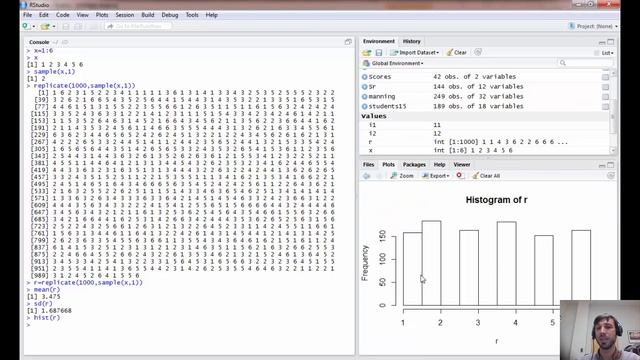Switch to the Packages tab
Screen dimensions: 640x360
(x=414, y=164)
